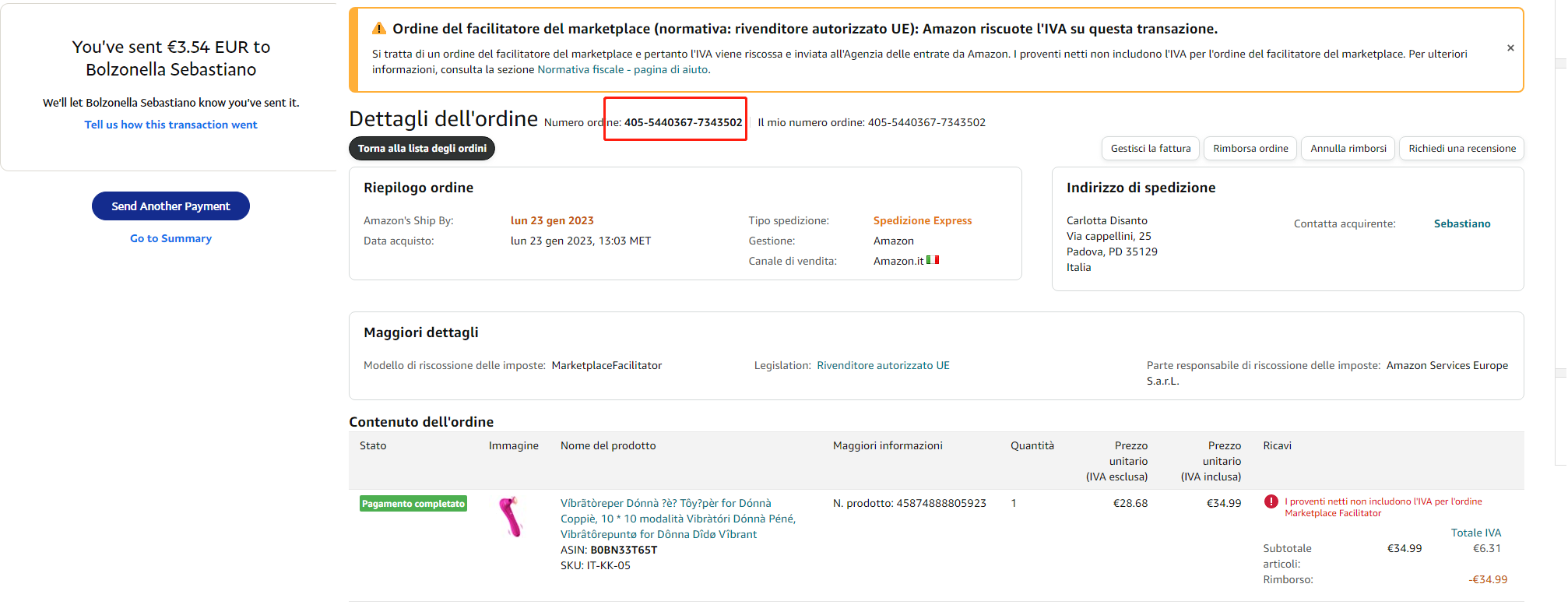
Task: Click the Italian flag next to Amazon.it
Action: (x=933, y=260)
